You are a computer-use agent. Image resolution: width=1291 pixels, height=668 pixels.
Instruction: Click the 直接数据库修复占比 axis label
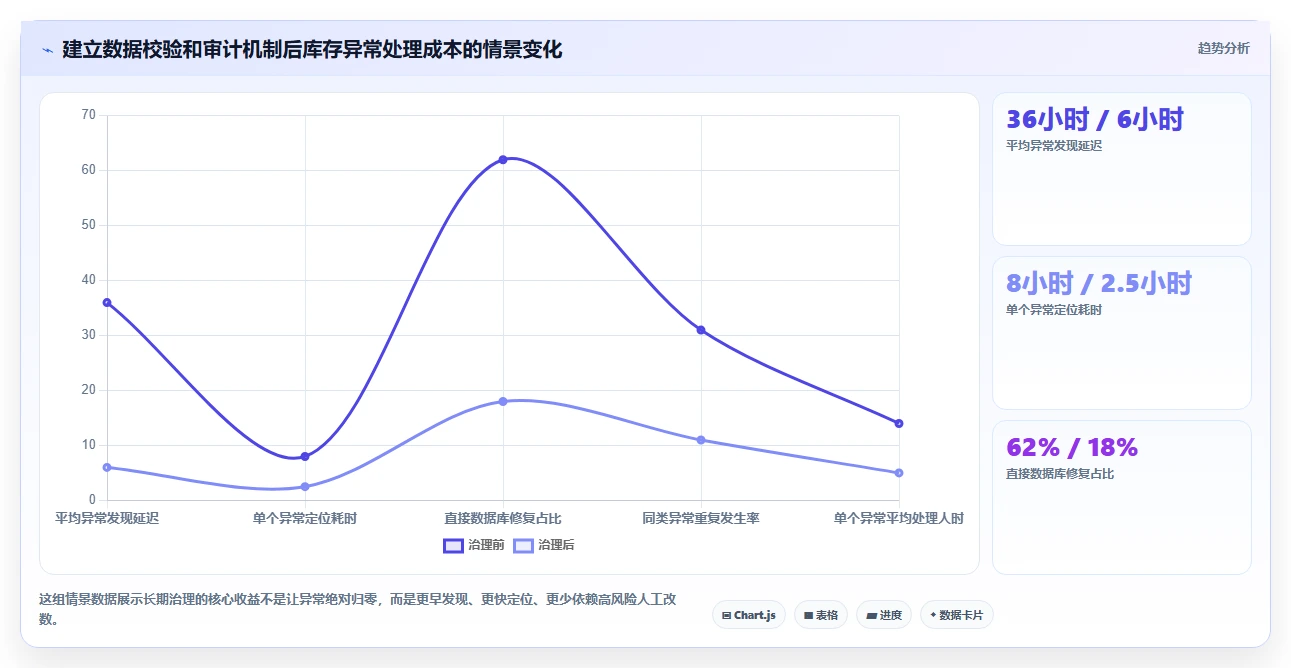(503, 518)
